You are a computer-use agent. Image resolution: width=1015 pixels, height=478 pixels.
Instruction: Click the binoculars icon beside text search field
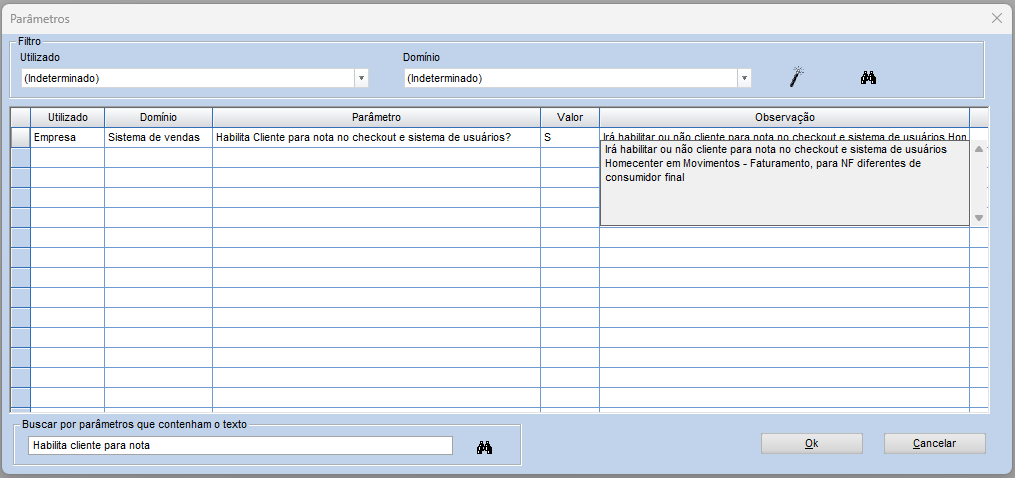coord(485,446)
